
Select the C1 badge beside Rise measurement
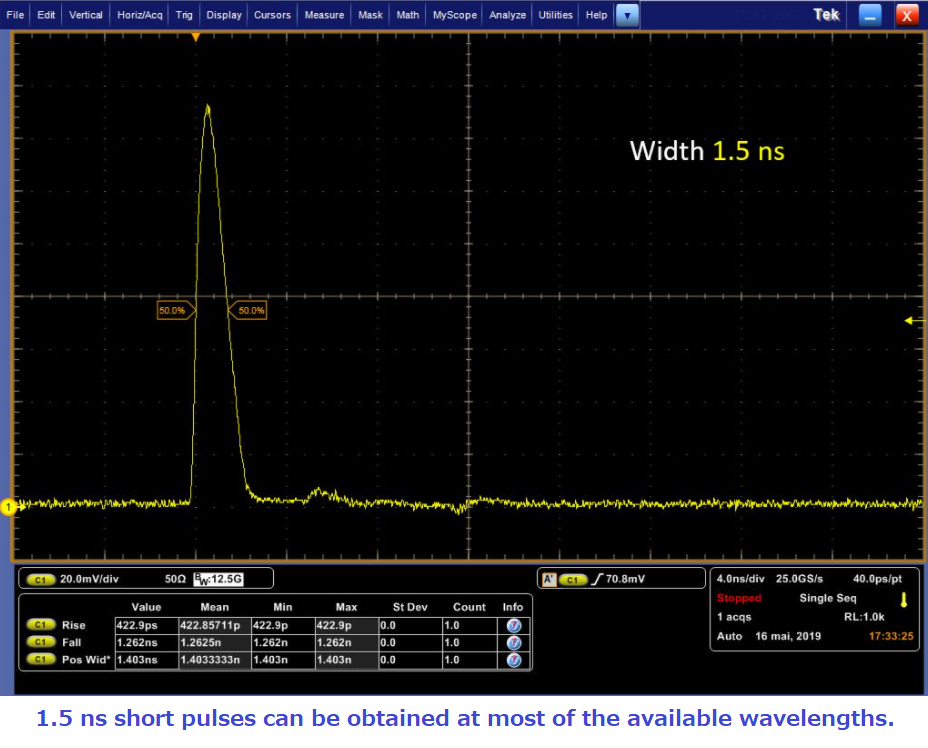click(x=40, y=625)
